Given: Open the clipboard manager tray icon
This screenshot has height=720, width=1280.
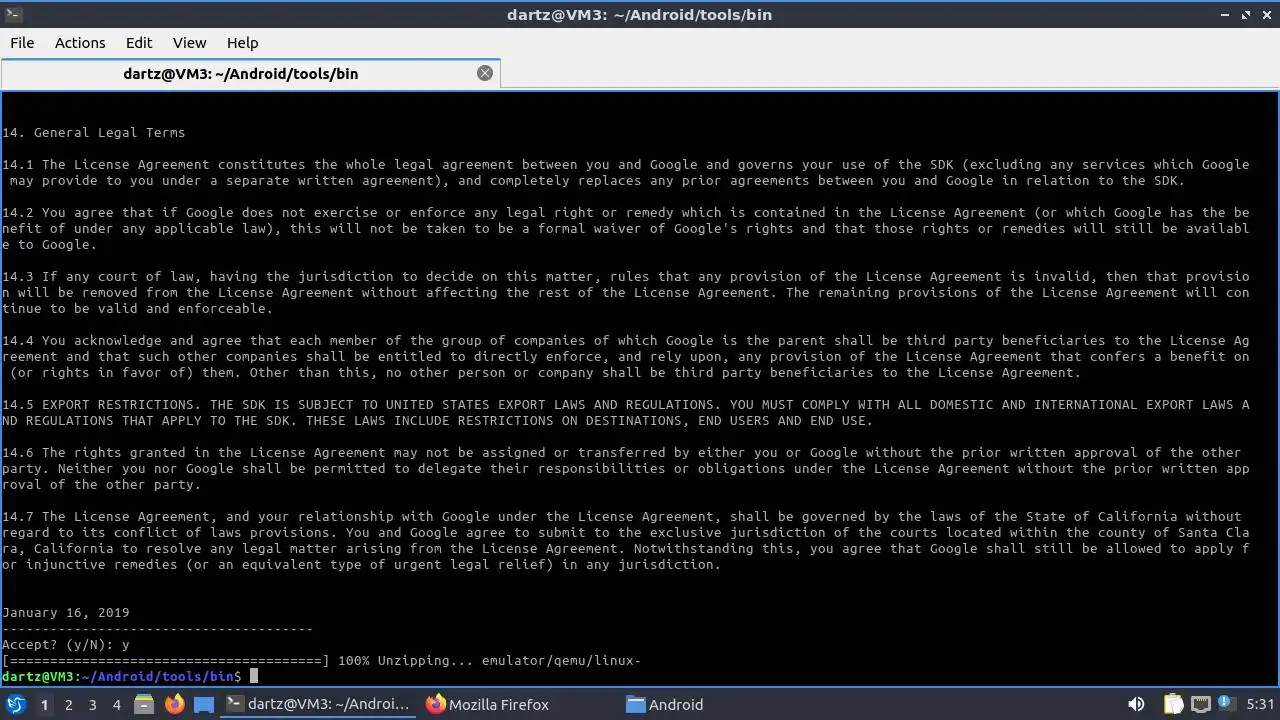Looking at the screenshot, I should point(1174,704).
